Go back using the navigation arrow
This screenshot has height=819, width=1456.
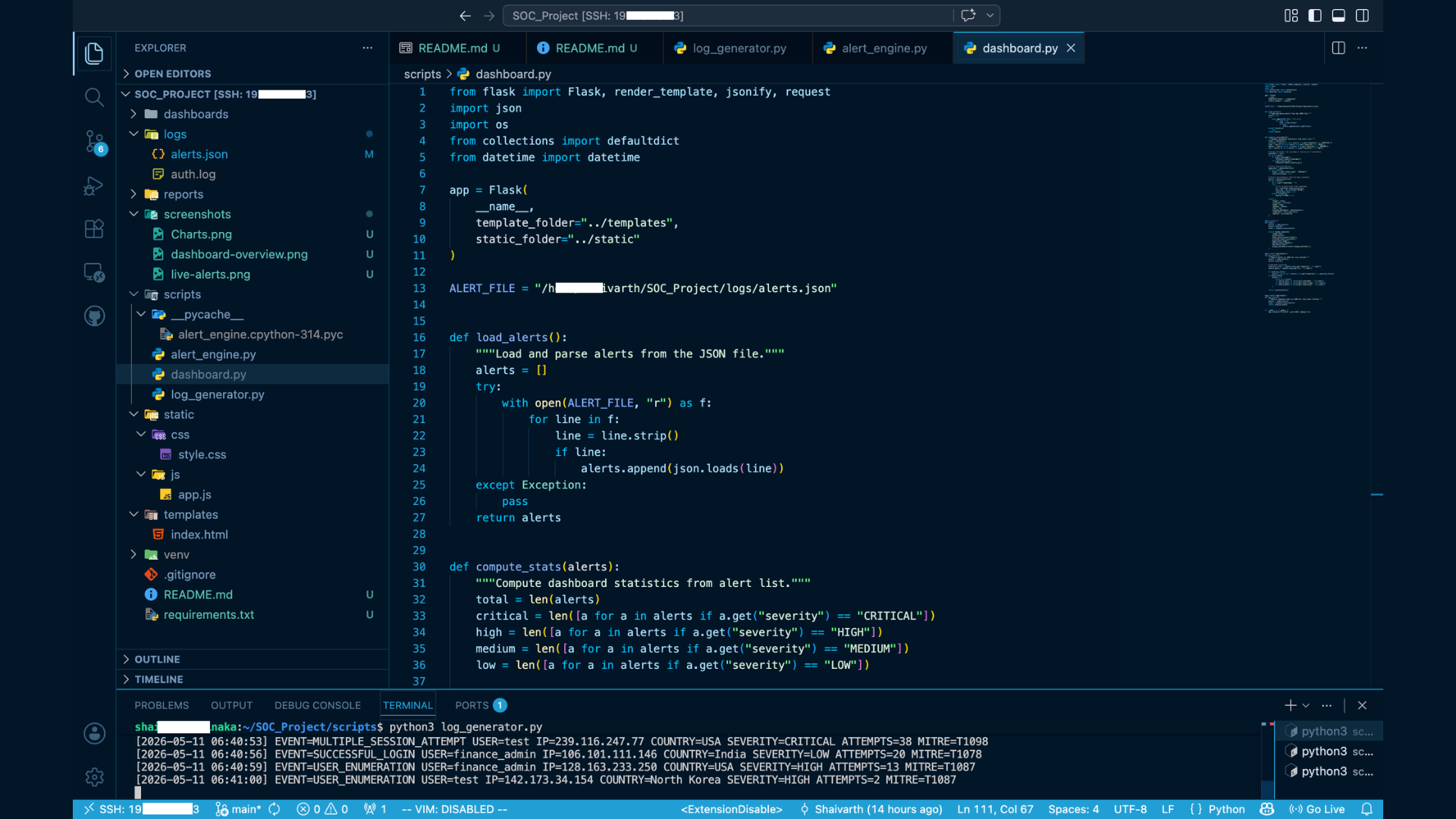pos(465,15)
